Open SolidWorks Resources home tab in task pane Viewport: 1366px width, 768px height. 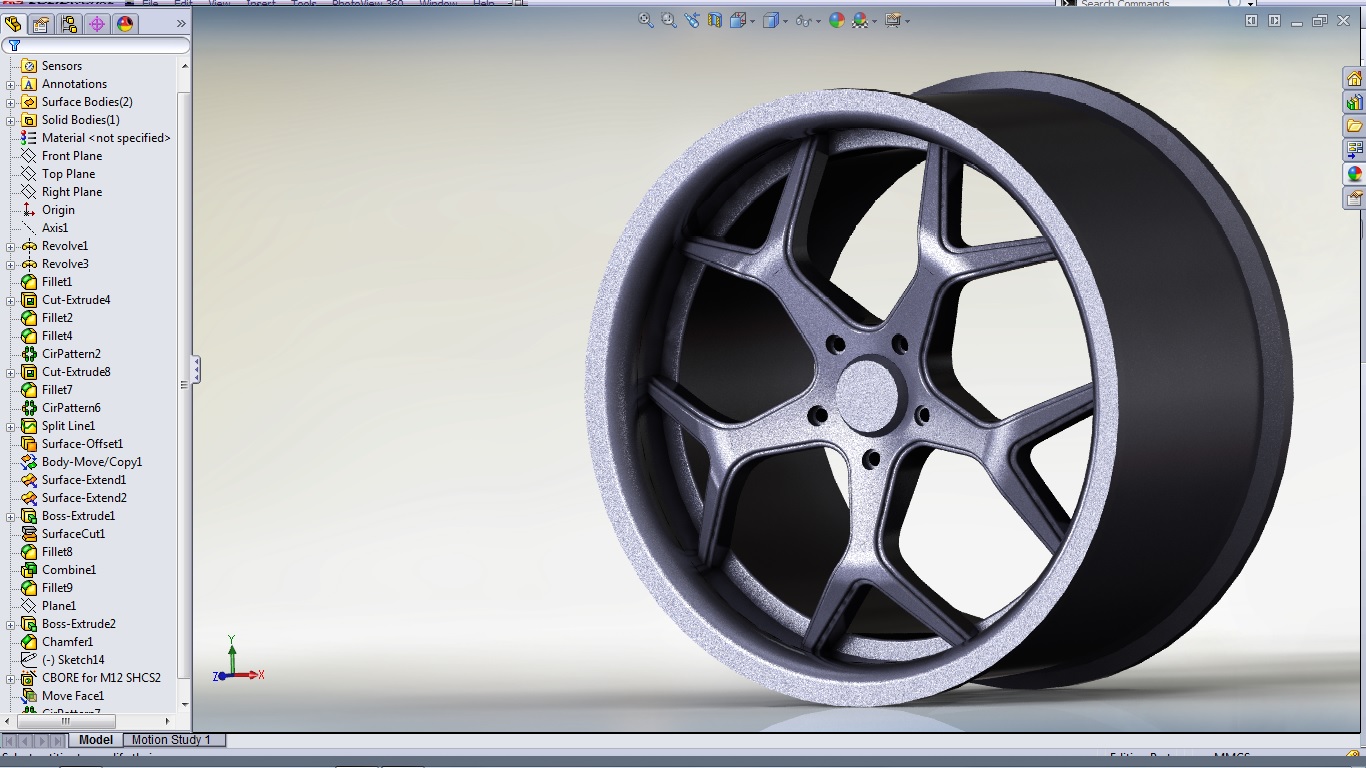[x=1354, y=78]
